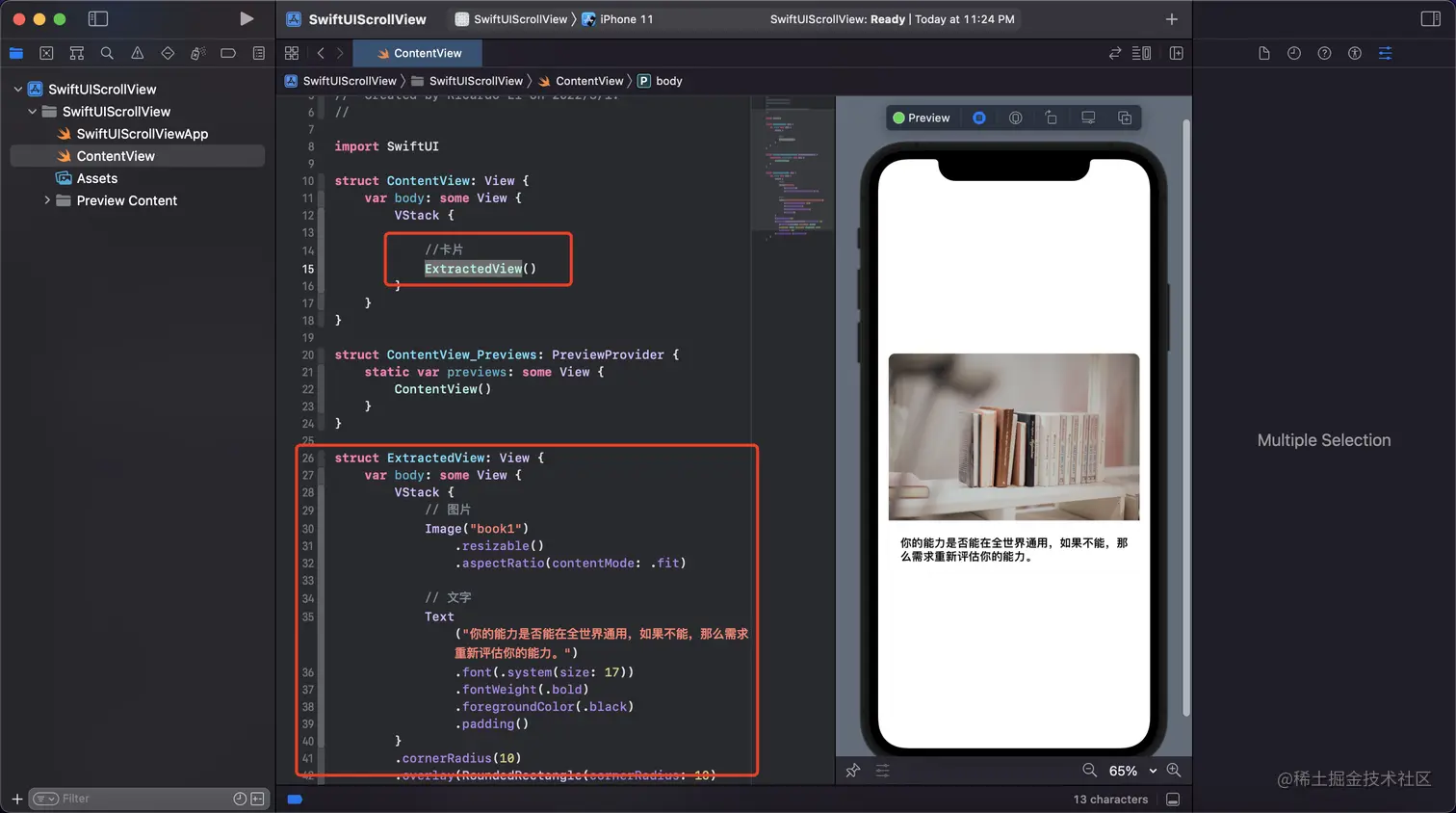1456x813 pixels.
Task: Open the Issue navigator warning icon
Action: 137,53
